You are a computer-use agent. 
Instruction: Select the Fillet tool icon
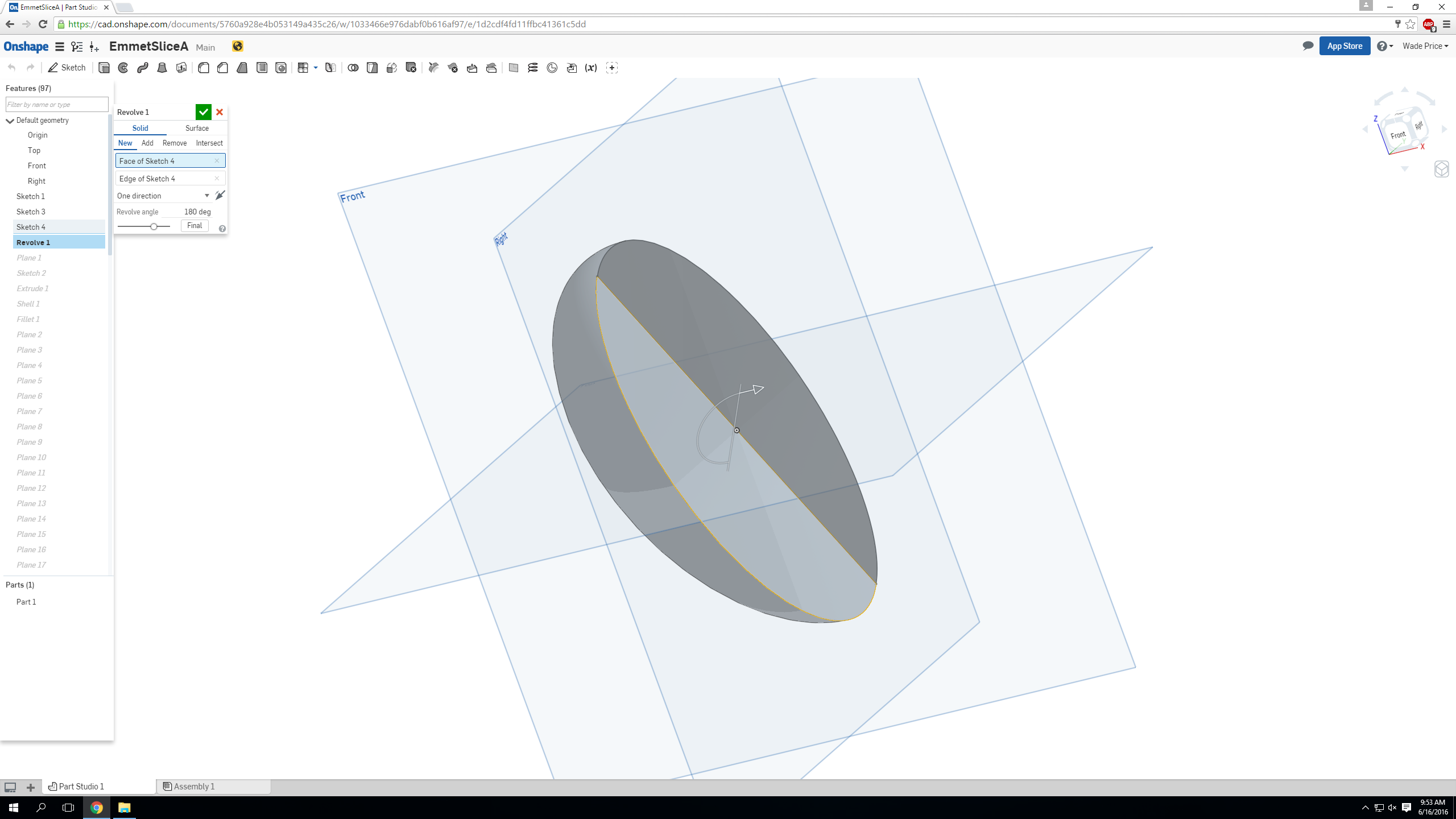click(x=203, y=67)
